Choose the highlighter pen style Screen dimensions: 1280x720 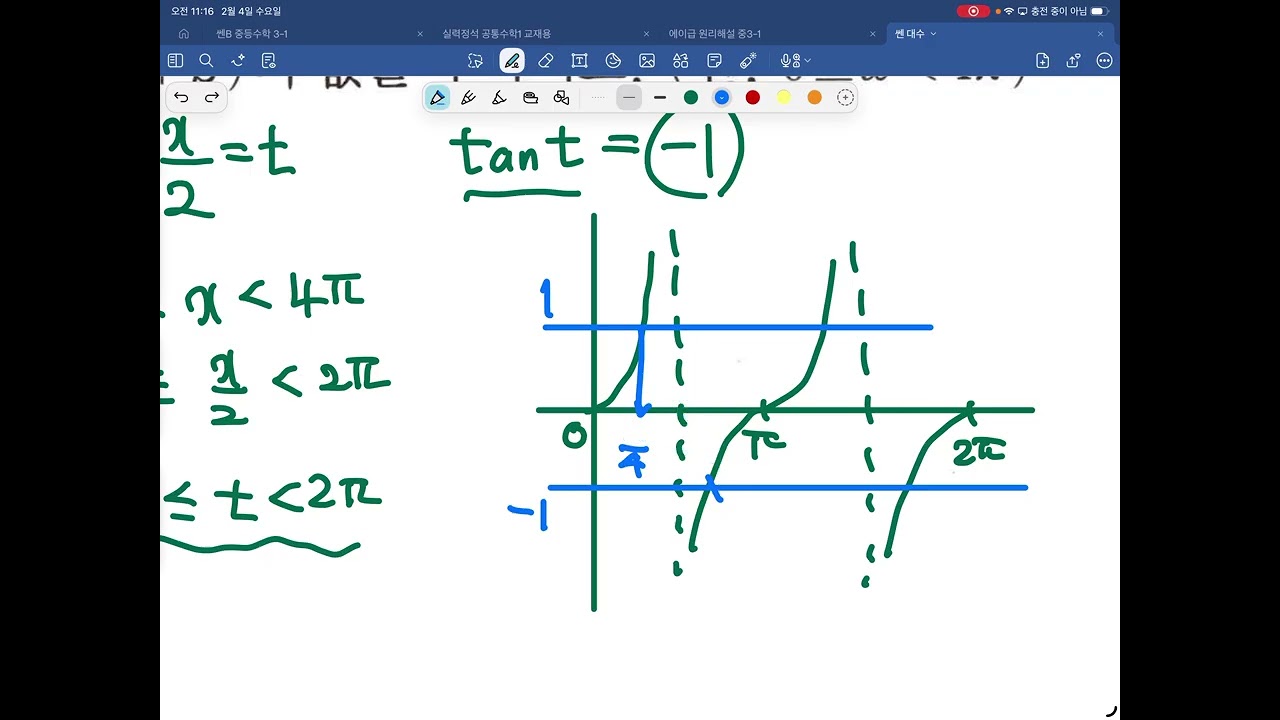point(499,97)
